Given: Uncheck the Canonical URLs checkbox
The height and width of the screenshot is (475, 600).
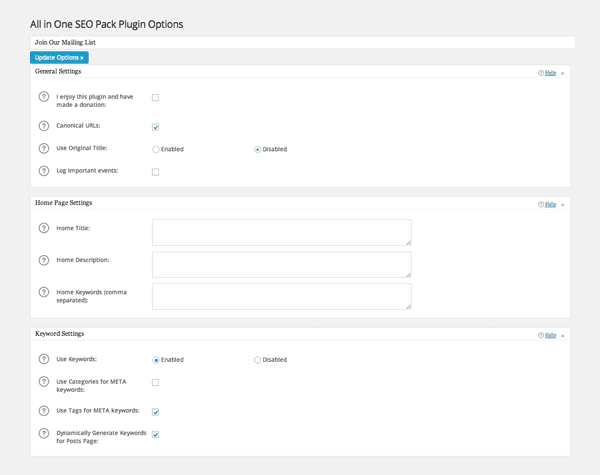Looking at the screenshot, I should [155, 127].
